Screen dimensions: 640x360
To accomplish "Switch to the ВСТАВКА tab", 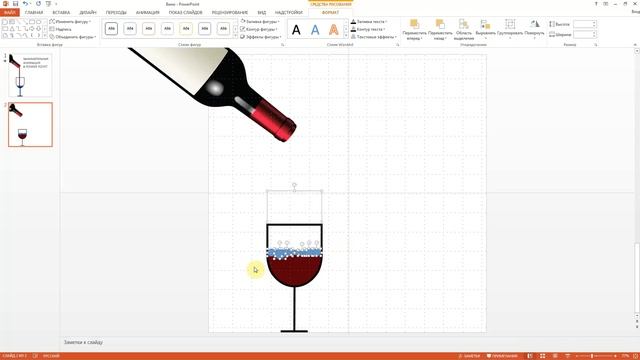I will tap(61, 13).
